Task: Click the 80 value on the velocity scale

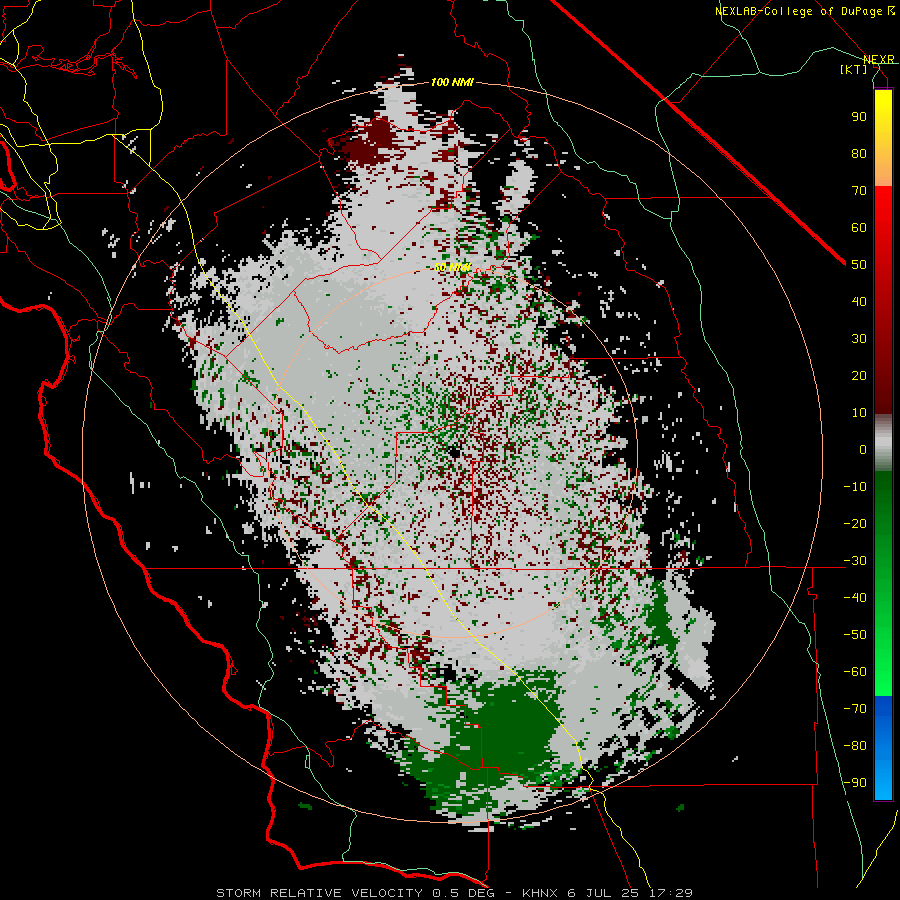Action: coord(859,154)
